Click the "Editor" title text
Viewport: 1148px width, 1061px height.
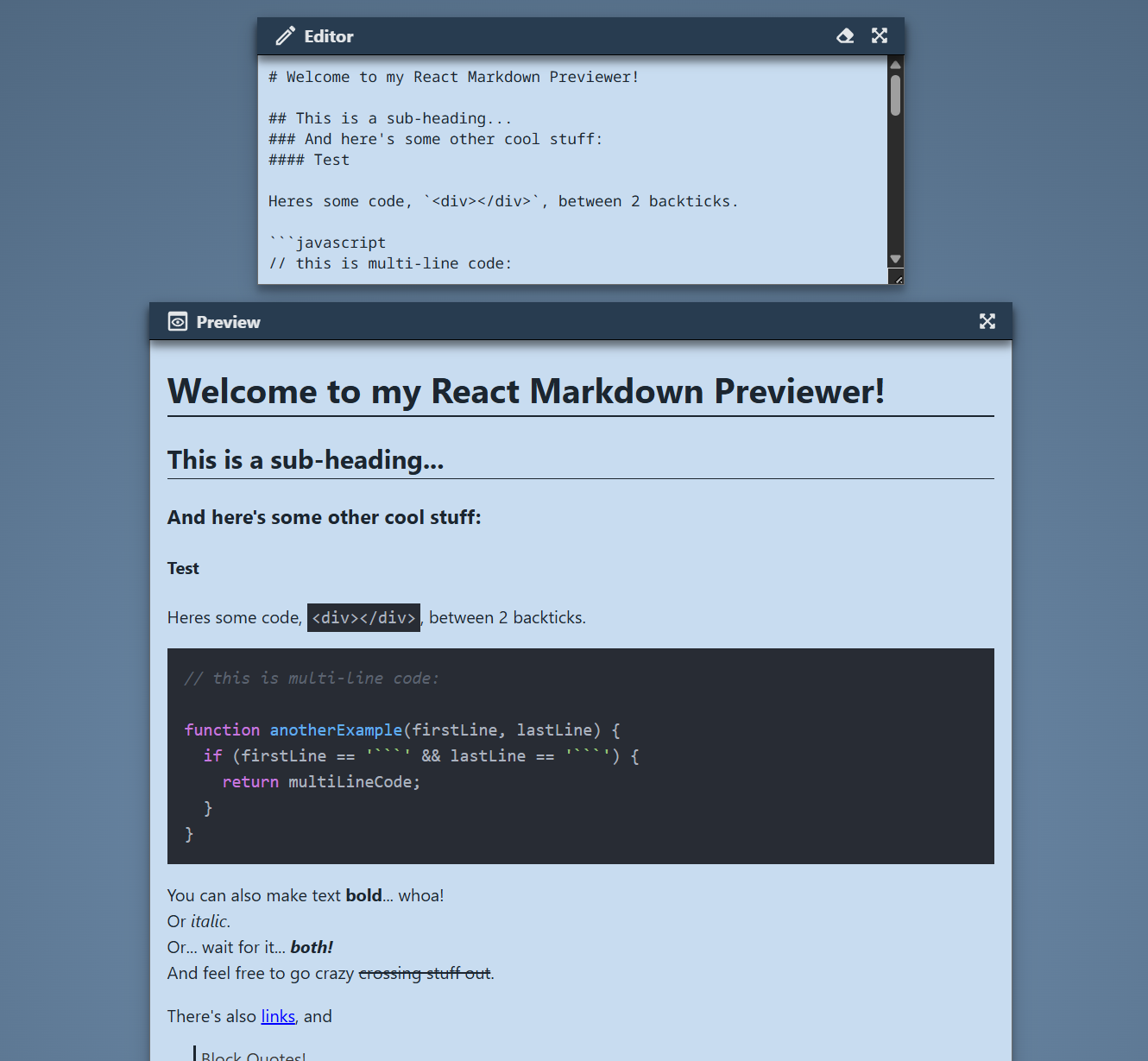coord(329,37)
